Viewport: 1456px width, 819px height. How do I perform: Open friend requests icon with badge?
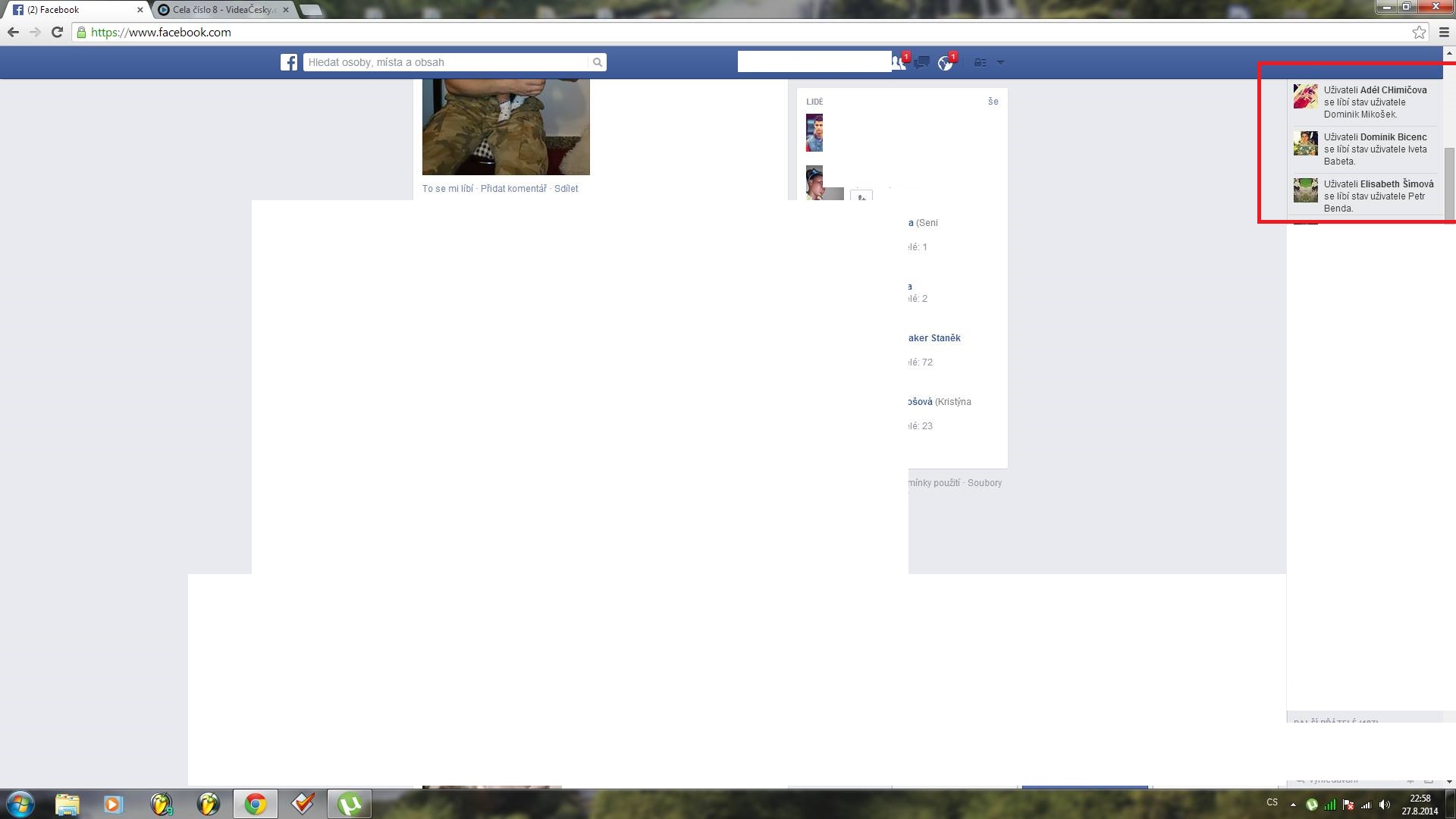(x=899, y=63)
